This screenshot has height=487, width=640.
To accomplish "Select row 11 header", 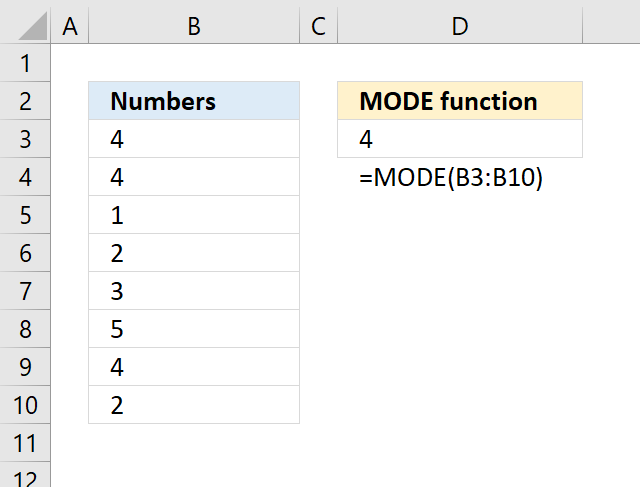I will [25, 443].
